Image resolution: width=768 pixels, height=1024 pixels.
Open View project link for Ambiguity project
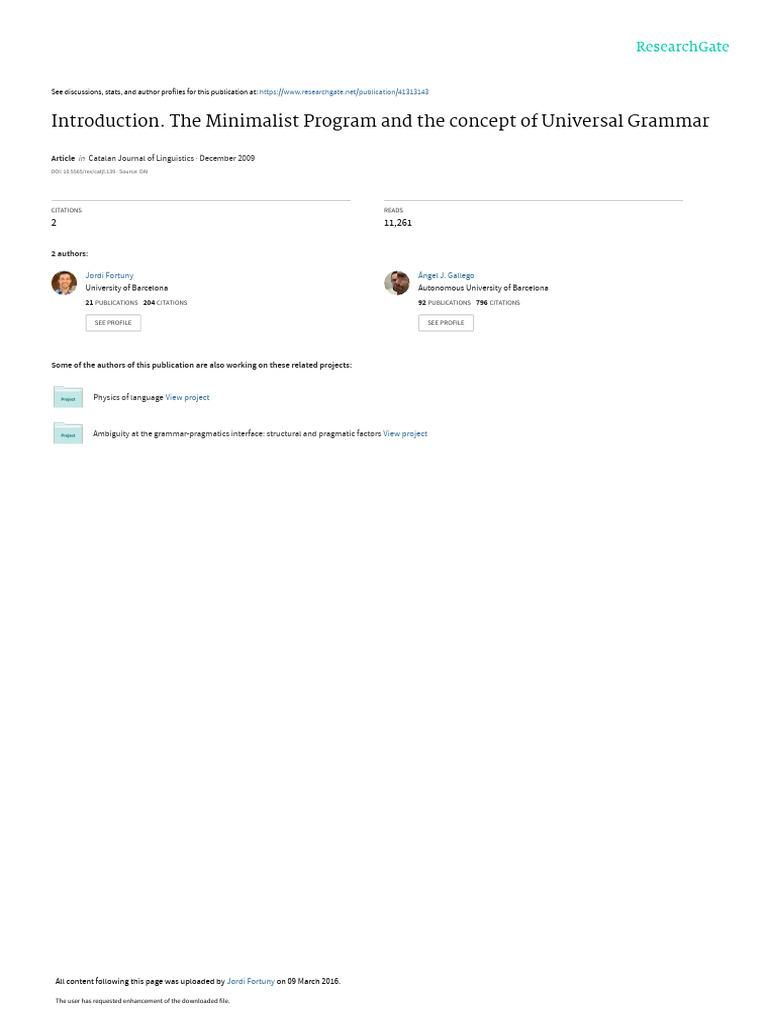coord(405,434)
